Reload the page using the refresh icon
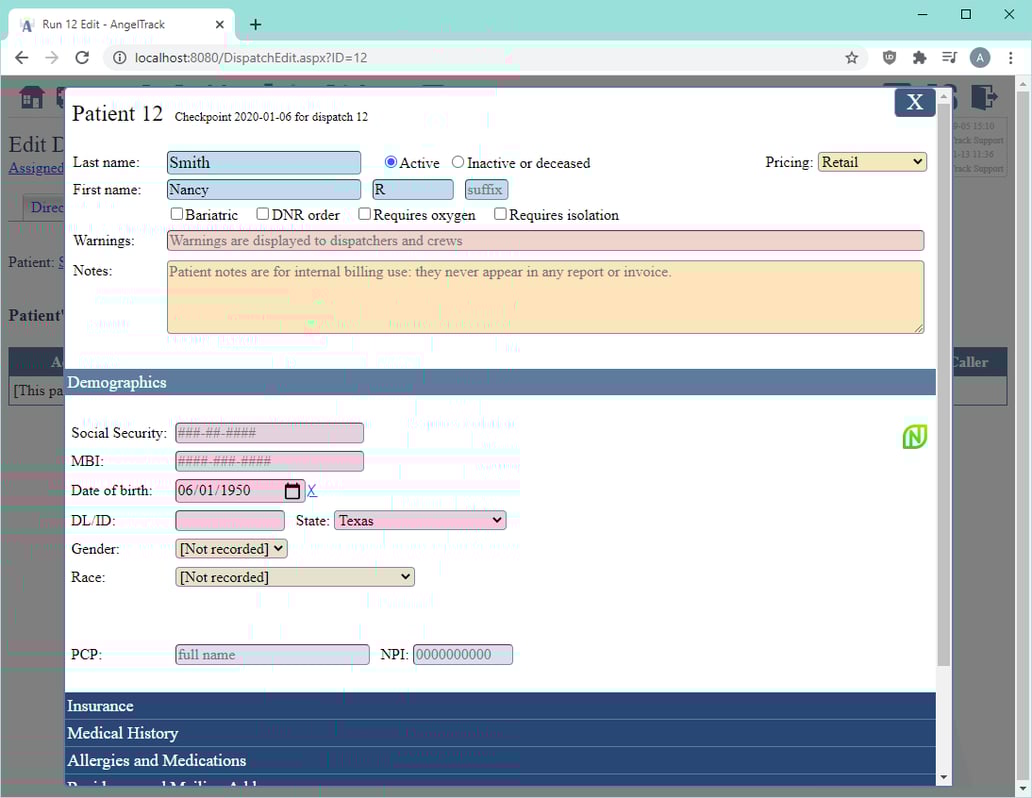The width and height of the screenshot is (1032, 798). (x=82, y=57)
